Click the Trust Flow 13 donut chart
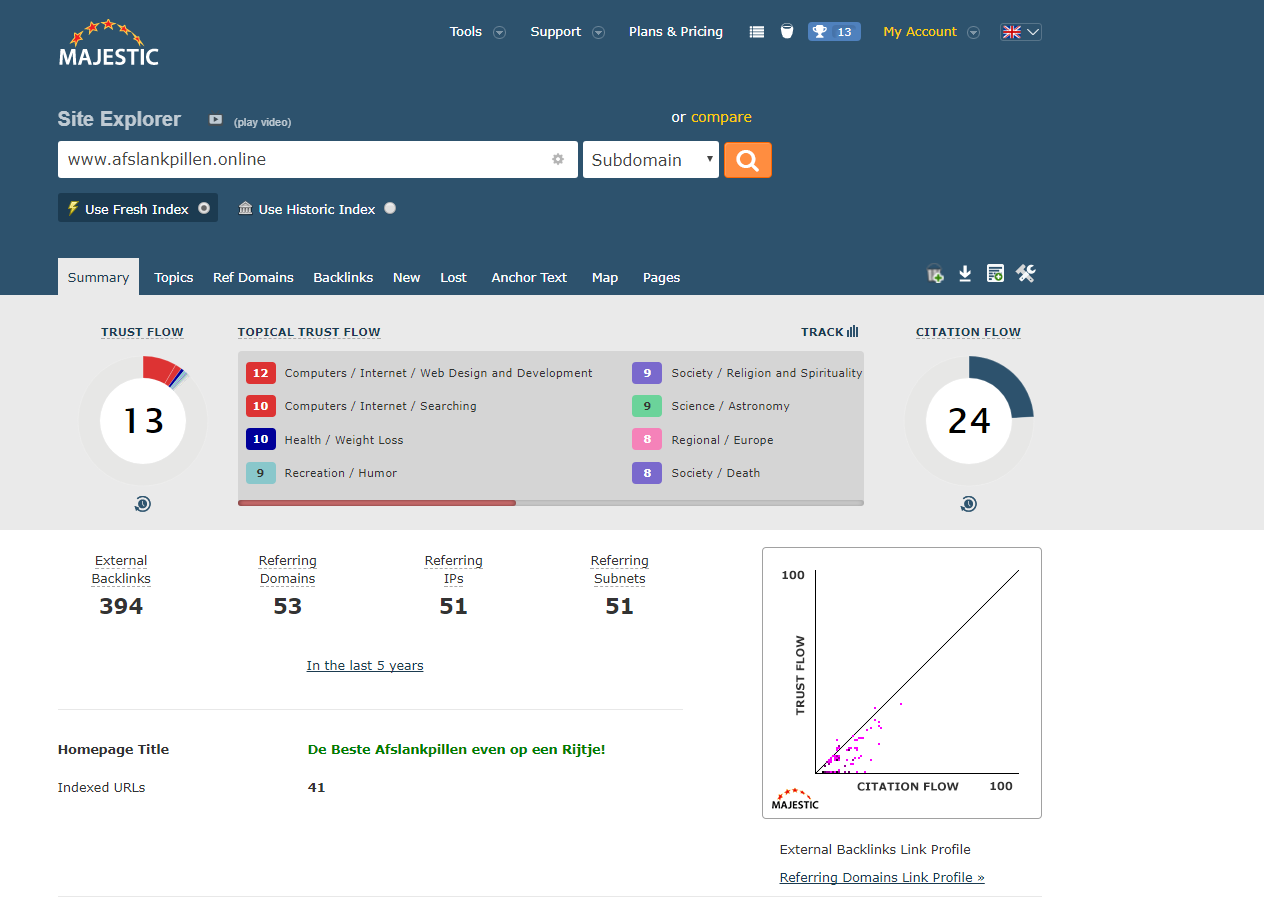Screen dimensions: 1264x900 click(143, 421)
